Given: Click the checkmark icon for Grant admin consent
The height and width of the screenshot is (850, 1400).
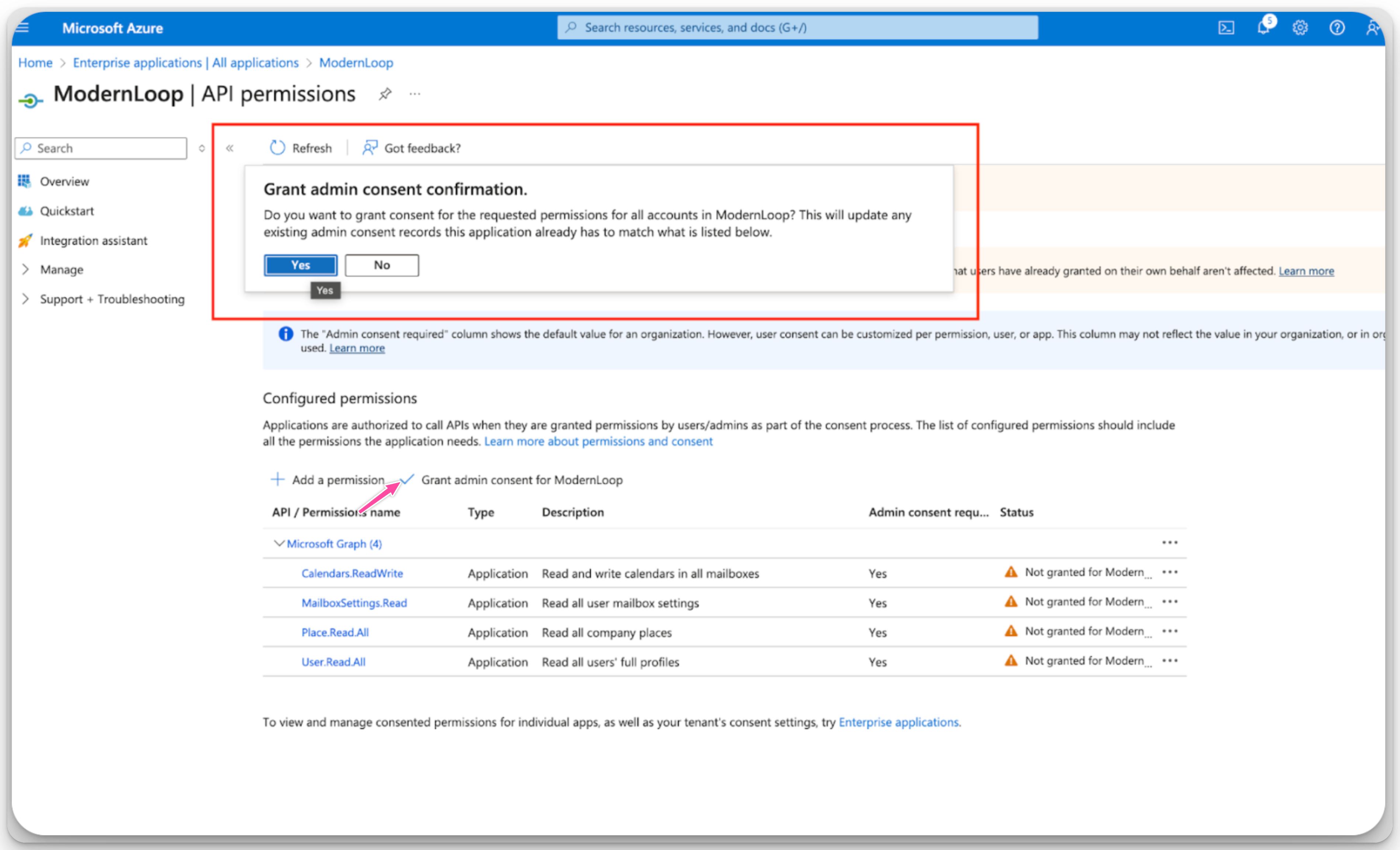Looking at the screenshot, I should click(408, 480).
